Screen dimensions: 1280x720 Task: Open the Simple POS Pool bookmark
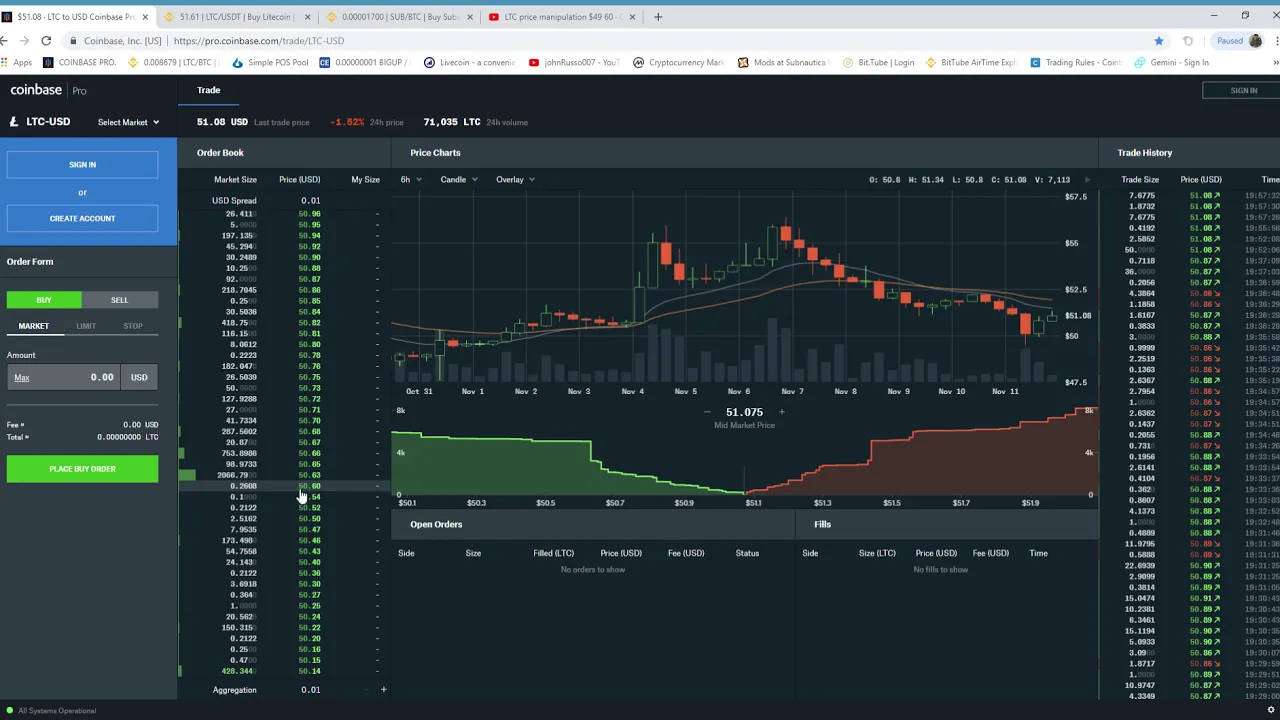(270, 62)
